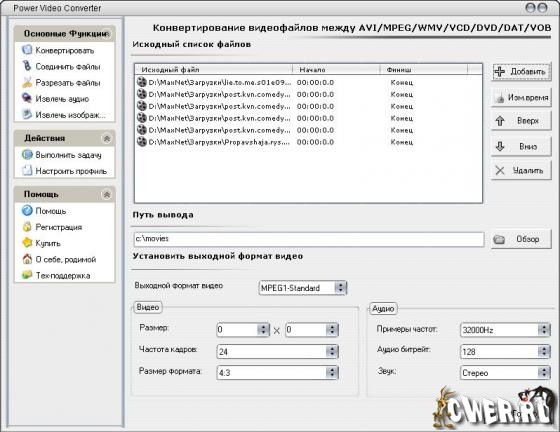Click the folder icon on Обзор
Screen dimensions: 560x432
tap(499, 239)
